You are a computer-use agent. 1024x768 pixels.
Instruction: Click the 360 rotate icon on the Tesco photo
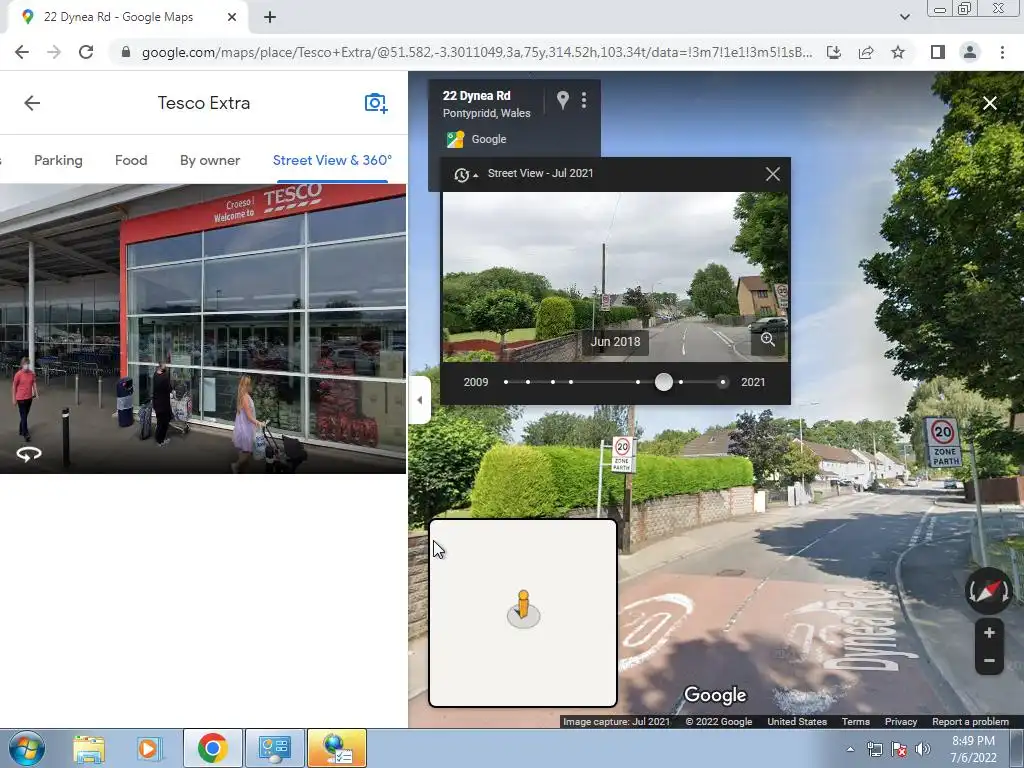click(29, 453)
